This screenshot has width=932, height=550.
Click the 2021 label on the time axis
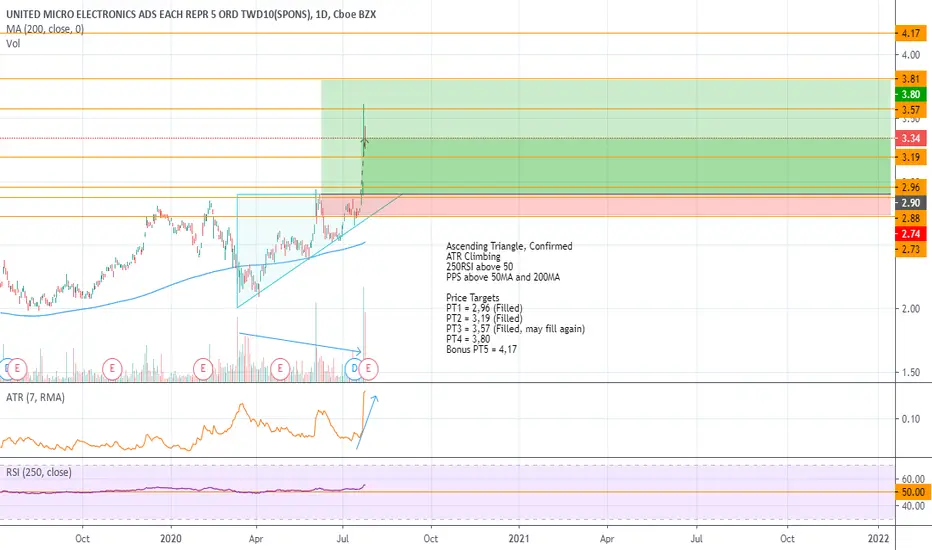pyautogui.click(x=519, y=539)
